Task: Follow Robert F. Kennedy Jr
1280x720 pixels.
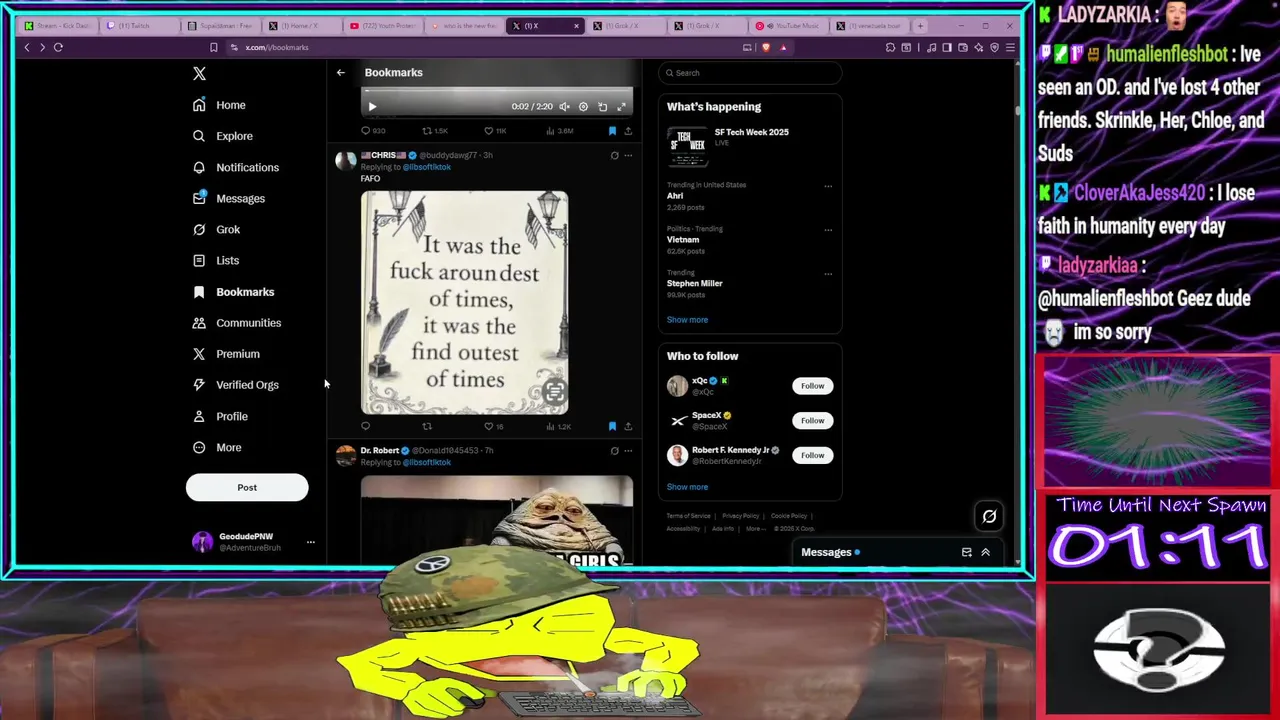Action: 812,455
